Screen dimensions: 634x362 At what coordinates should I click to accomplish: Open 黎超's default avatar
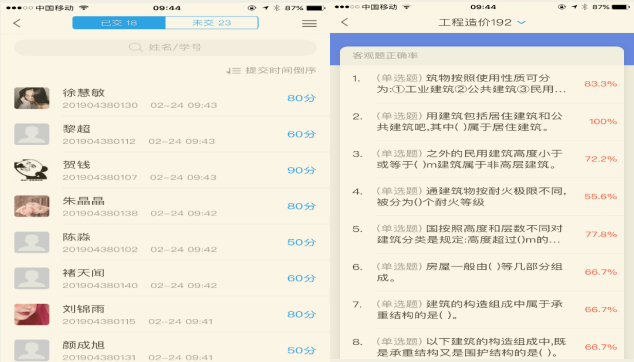[32, 134]
